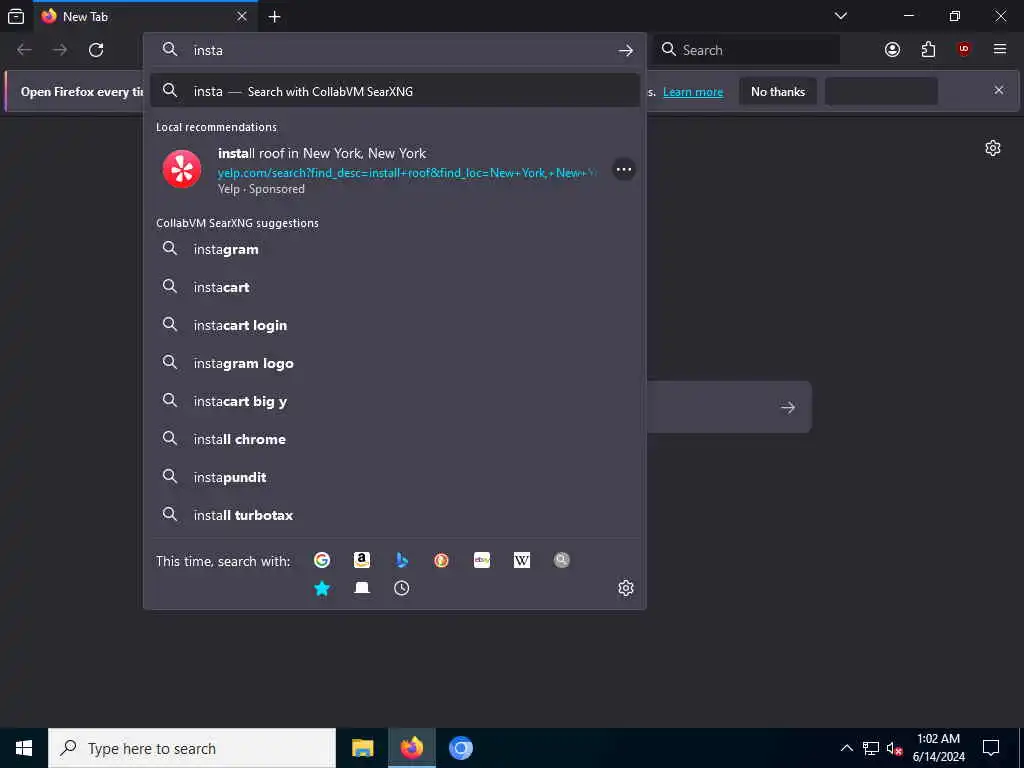Open the Firefox account menu
The width and height of the screenshot is (1024, 768).
coord(892,50)
